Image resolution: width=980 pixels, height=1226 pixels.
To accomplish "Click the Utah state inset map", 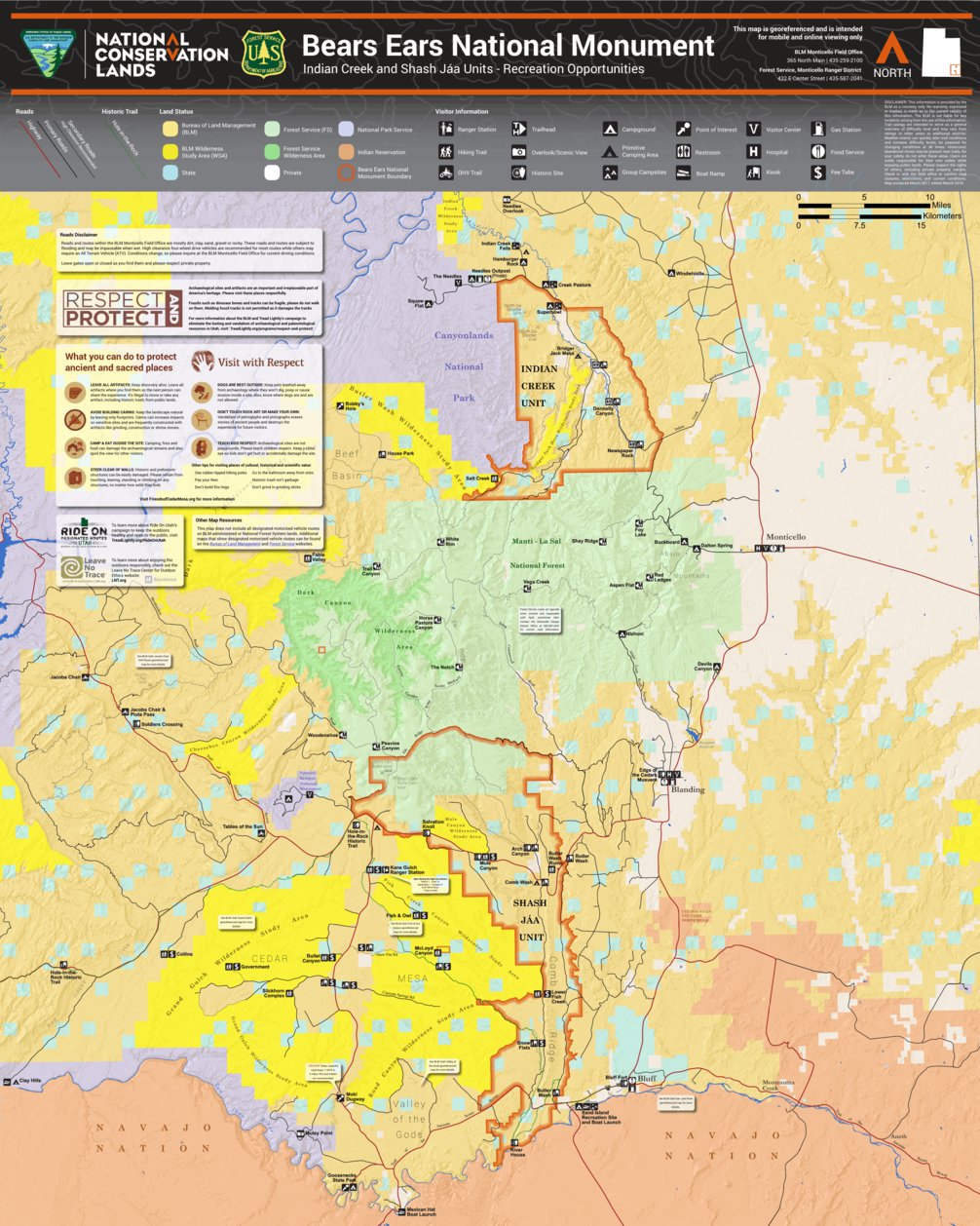I will 942,51.
